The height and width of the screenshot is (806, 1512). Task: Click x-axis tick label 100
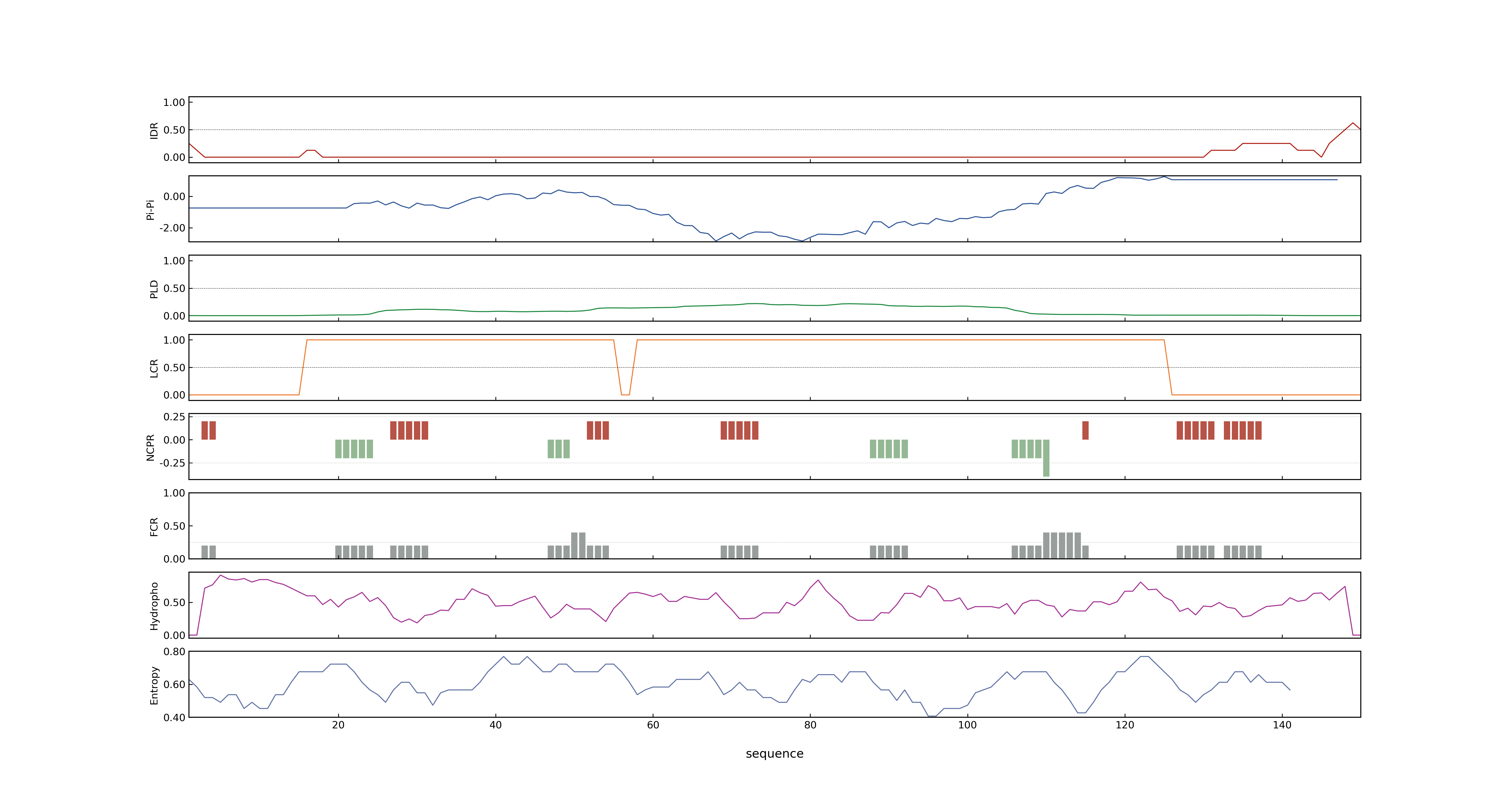click(967, 725)
